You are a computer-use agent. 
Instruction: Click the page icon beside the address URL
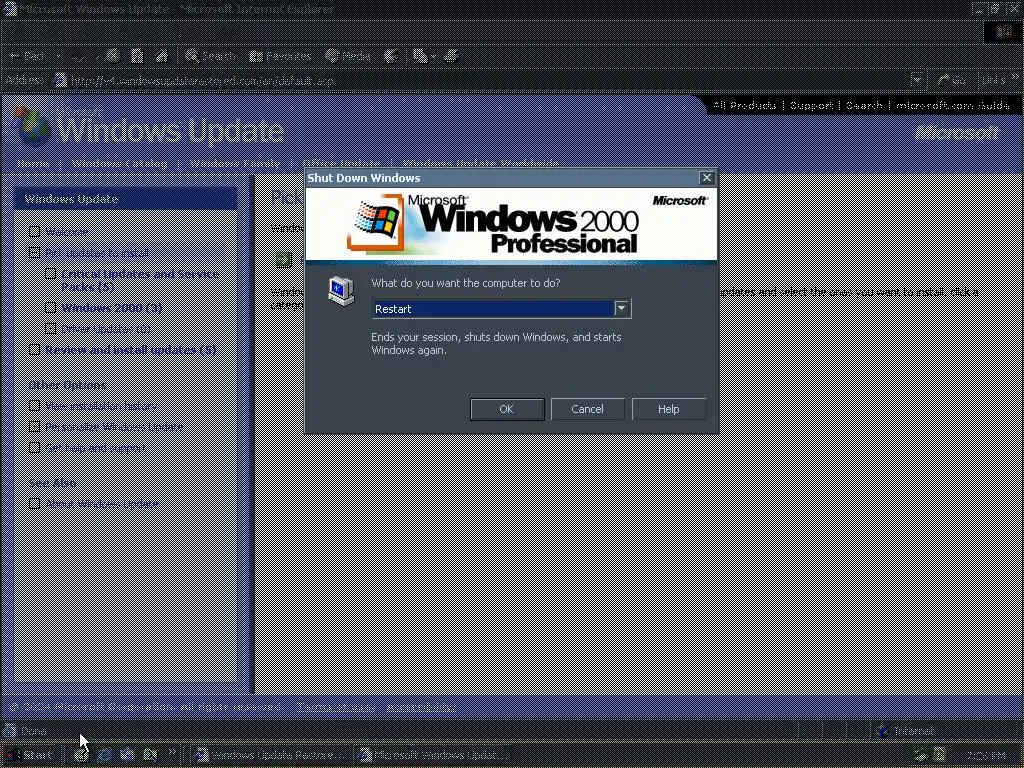point(60,80)
